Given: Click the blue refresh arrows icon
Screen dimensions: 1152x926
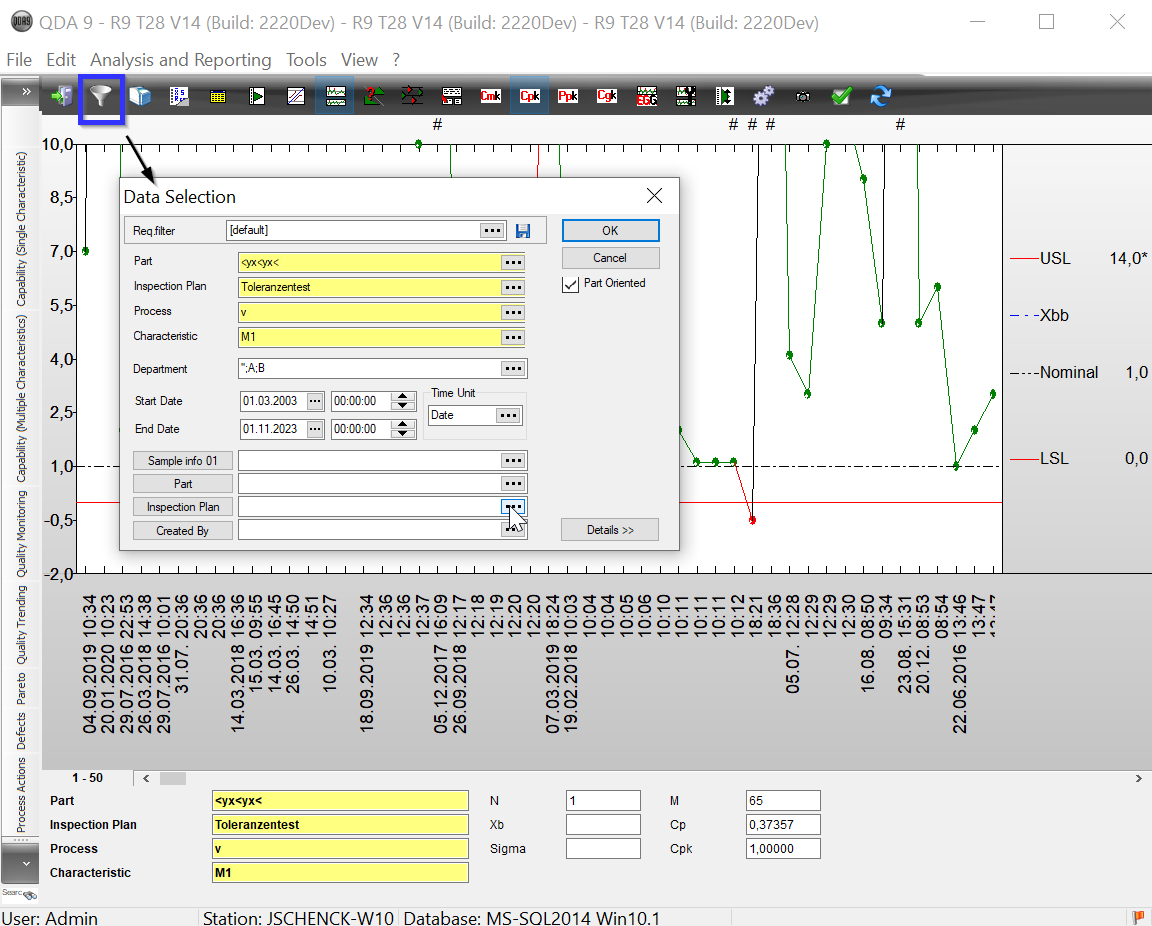Looking at the screenshot, I should point(880,97).
